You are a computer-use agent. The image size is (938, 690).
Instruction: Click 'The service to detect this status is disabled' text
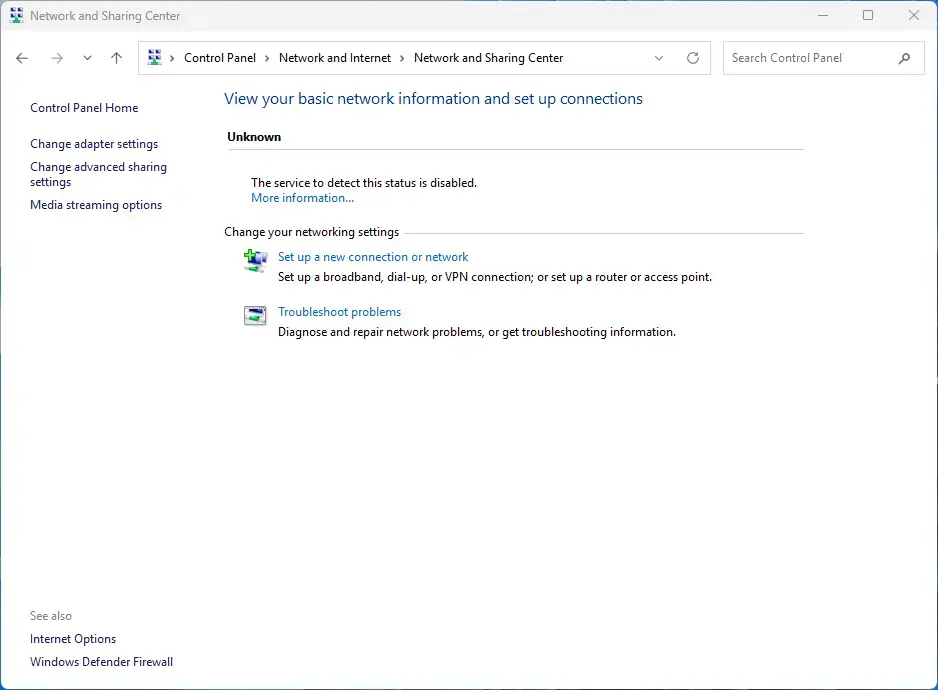364,183
